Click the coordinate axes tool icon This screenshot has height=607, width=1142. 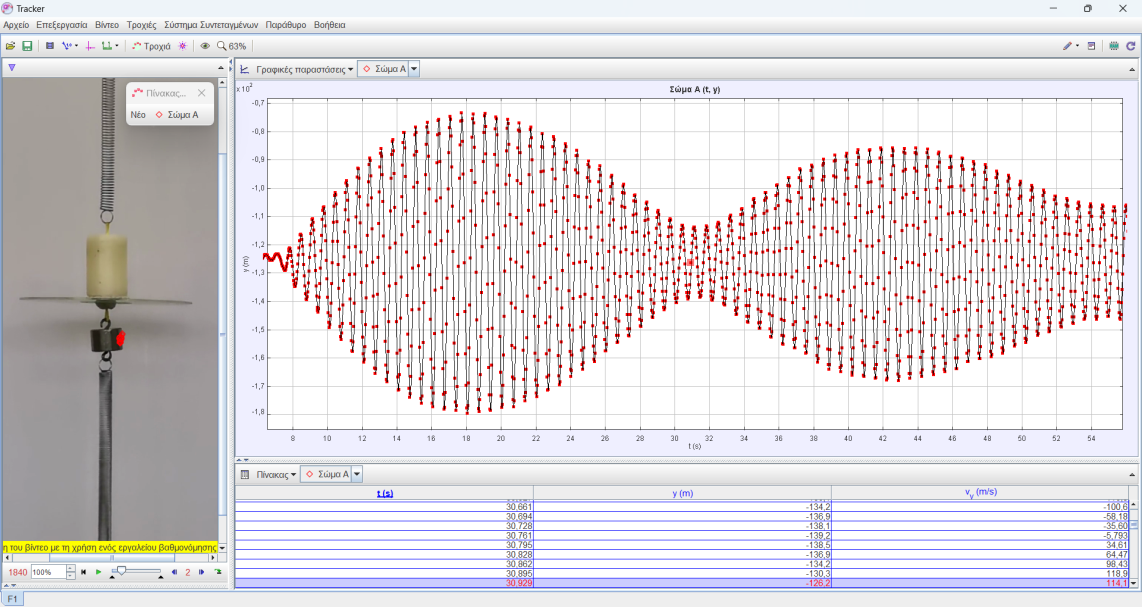(89, 46)
